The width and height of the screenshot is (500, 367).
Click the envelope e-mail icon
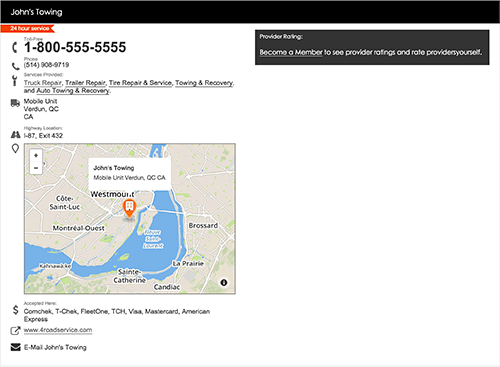(x=15, y=347)
